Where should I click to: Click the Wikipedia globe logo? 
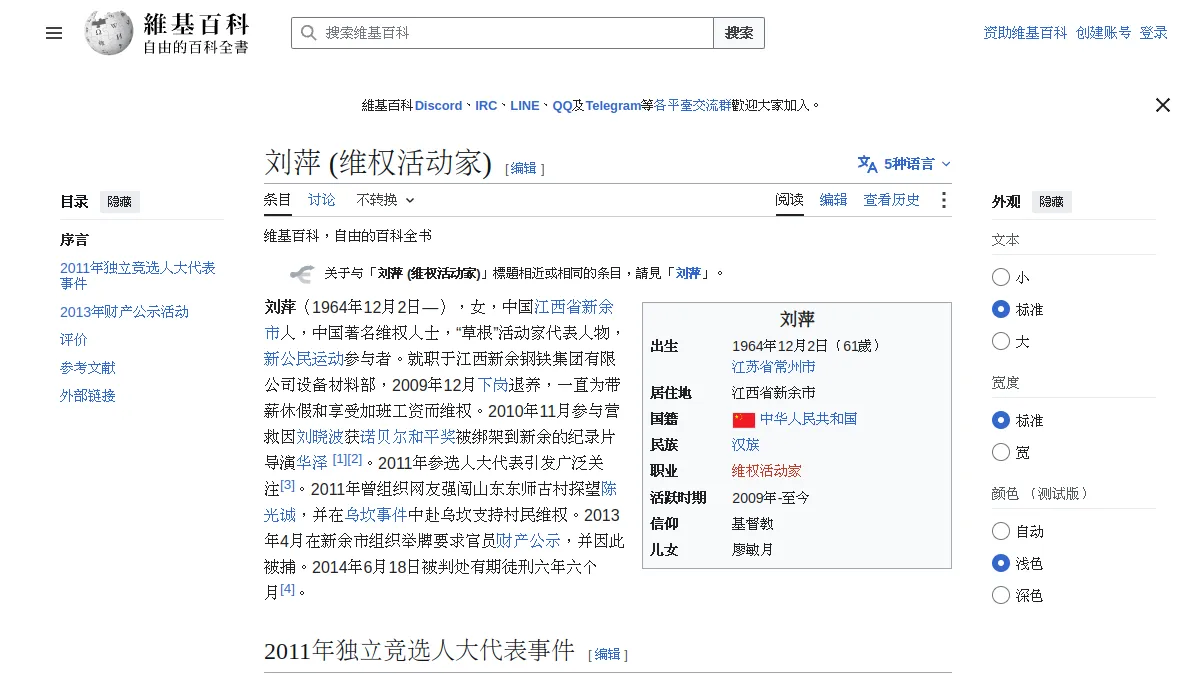tap(109, 33)
